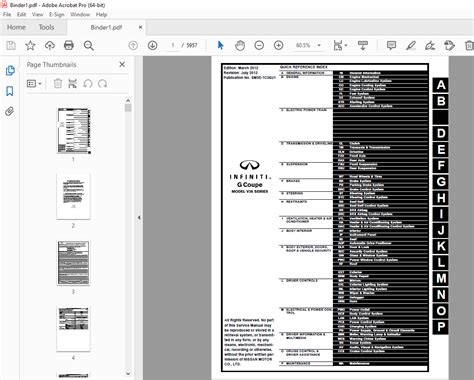The image size is (474, 380).
Task: Open the Window menu
Action: [80, 15]
